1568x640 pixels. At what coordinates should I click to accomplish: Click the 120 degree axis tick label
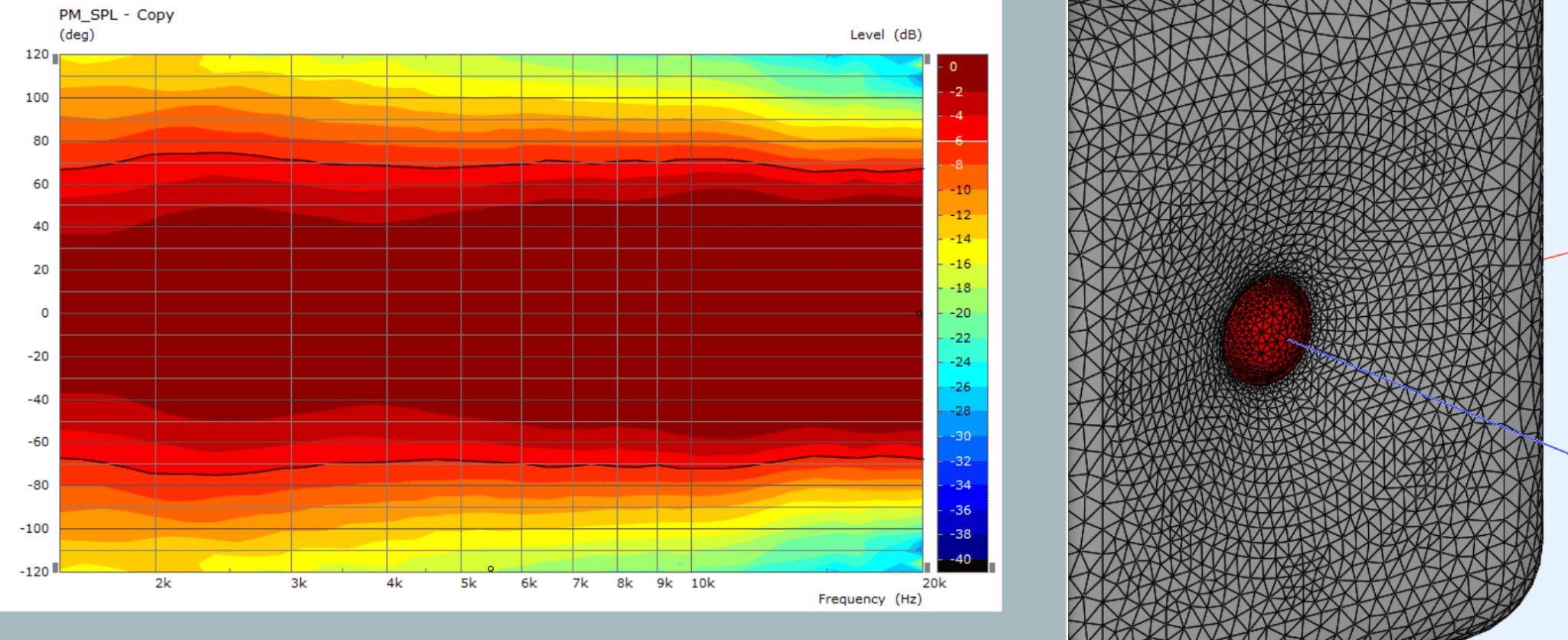point(37,54)
